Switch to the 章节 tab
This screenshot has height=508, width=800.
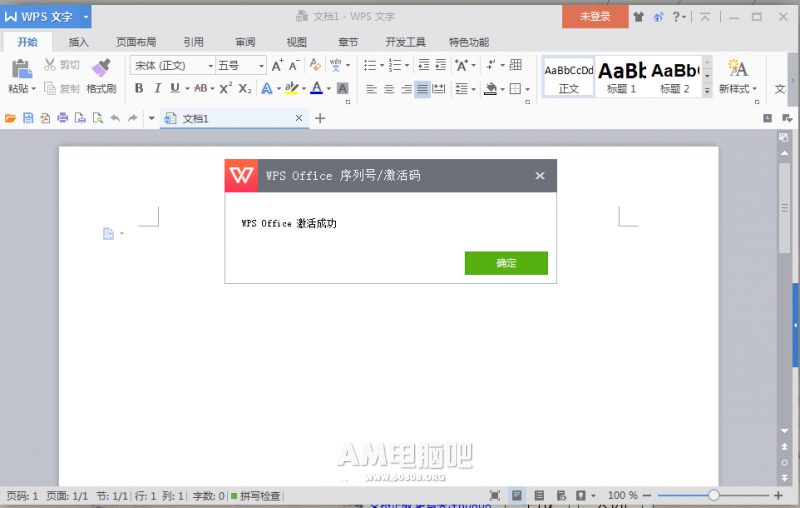click(x=348, y=42)
